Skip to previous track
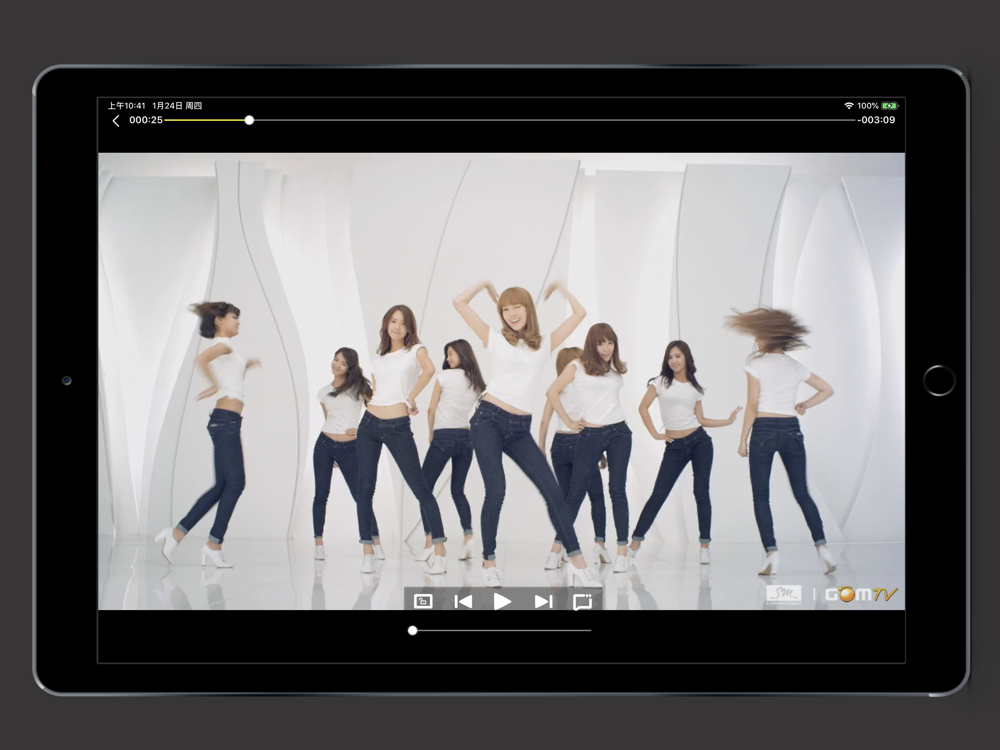 pyautogui.click(x=463, y=601)
